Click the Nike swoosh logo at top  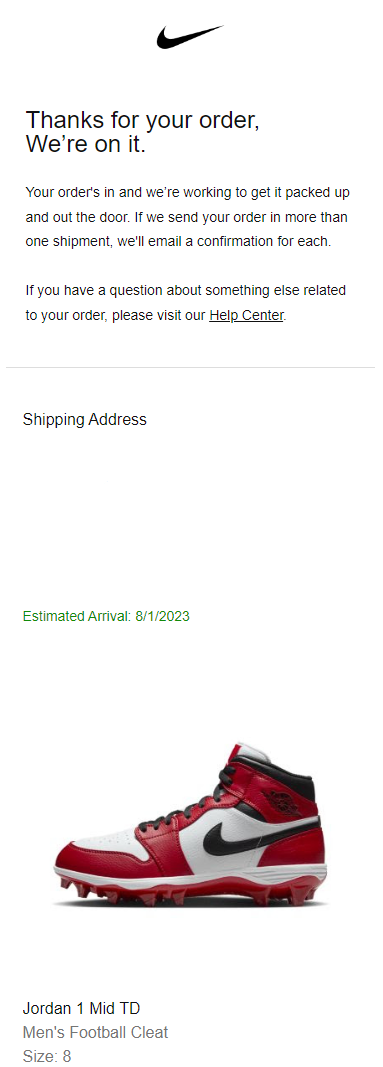(190, 36)
